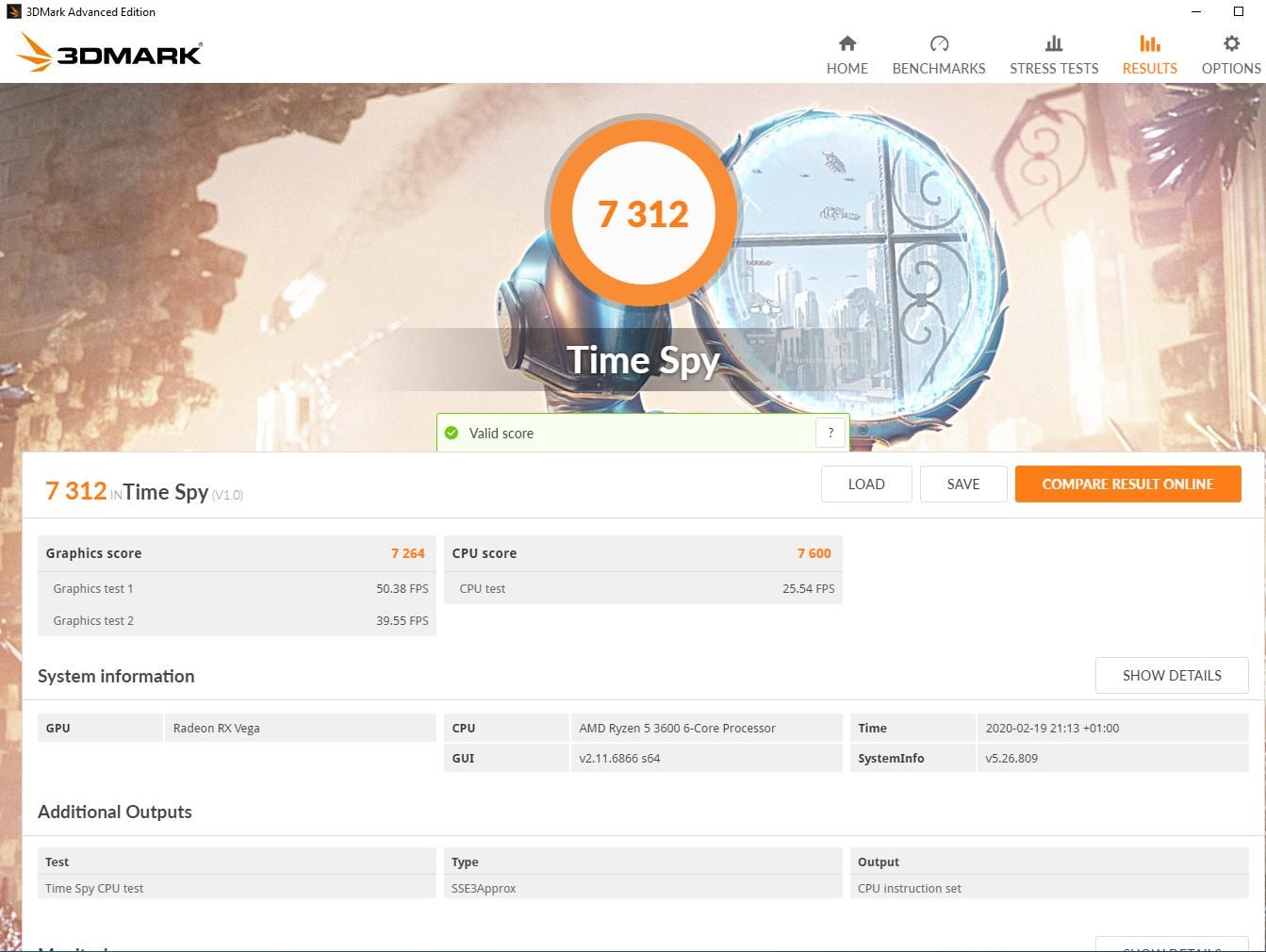The image size is (1266, 952).
Task: Click the CPU score value 7 600
Action: (814, 553)
